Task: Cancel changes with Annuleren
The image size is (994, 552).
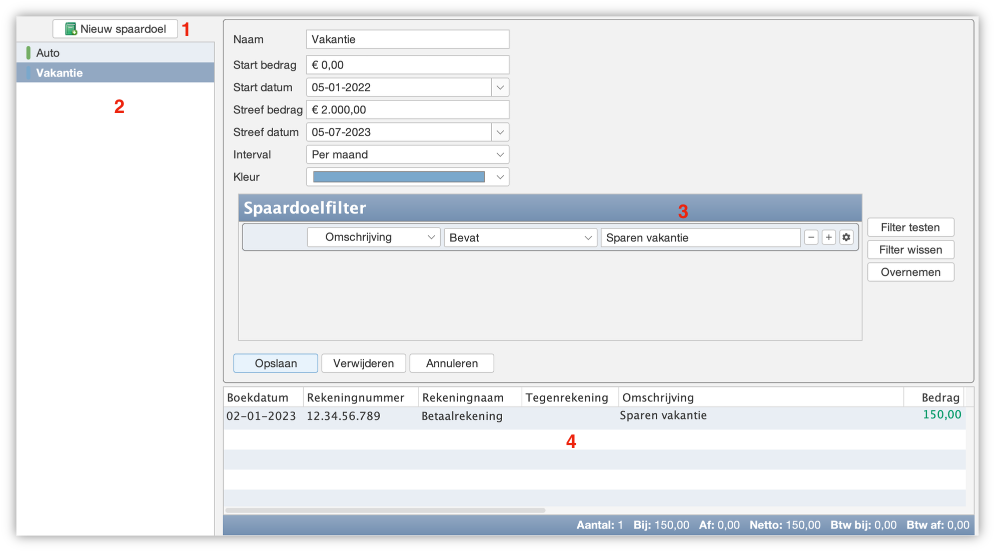Action: [x=452, y=363]
